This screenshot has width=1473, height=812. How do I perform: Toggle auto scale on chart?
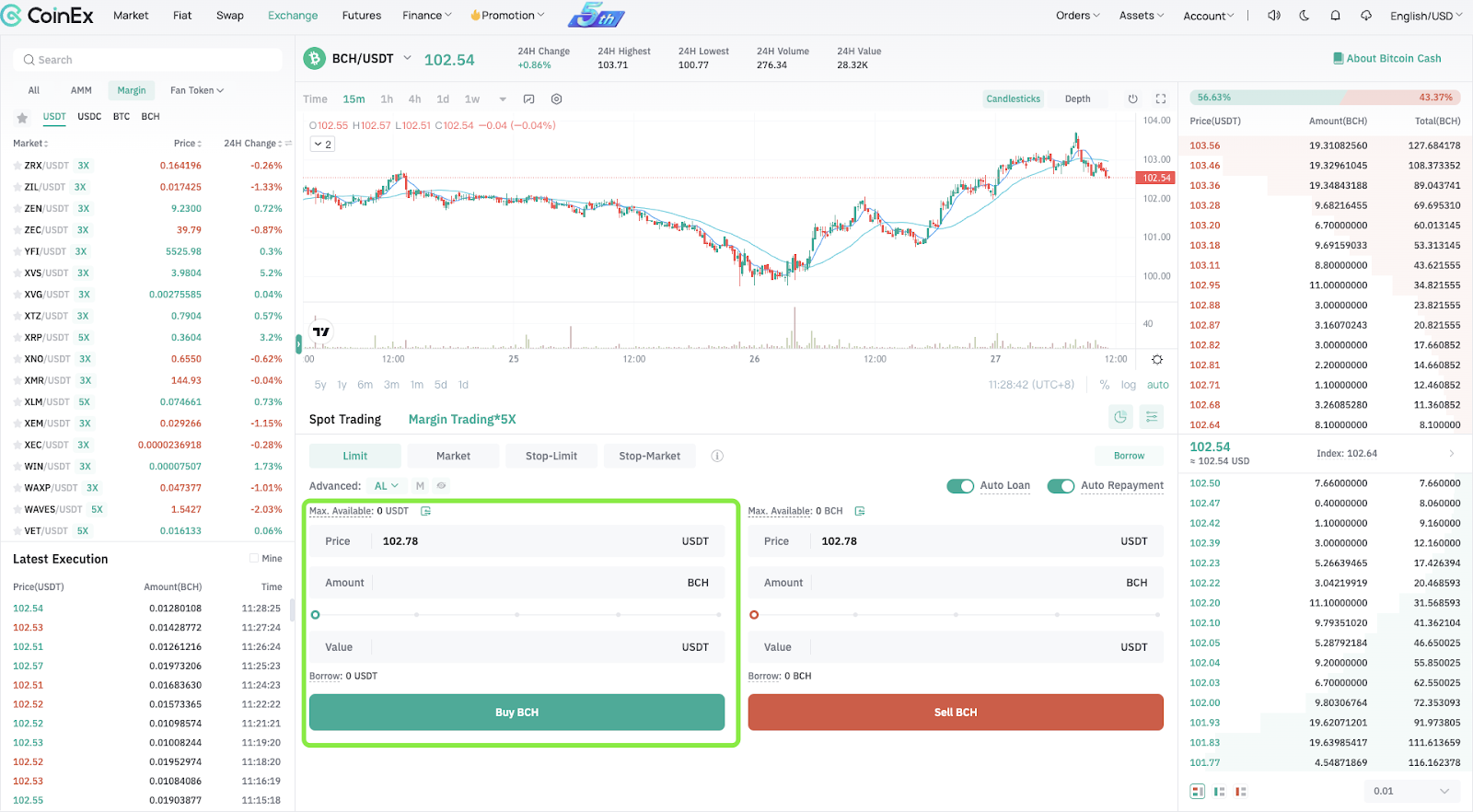click(x=1158, y=385)
